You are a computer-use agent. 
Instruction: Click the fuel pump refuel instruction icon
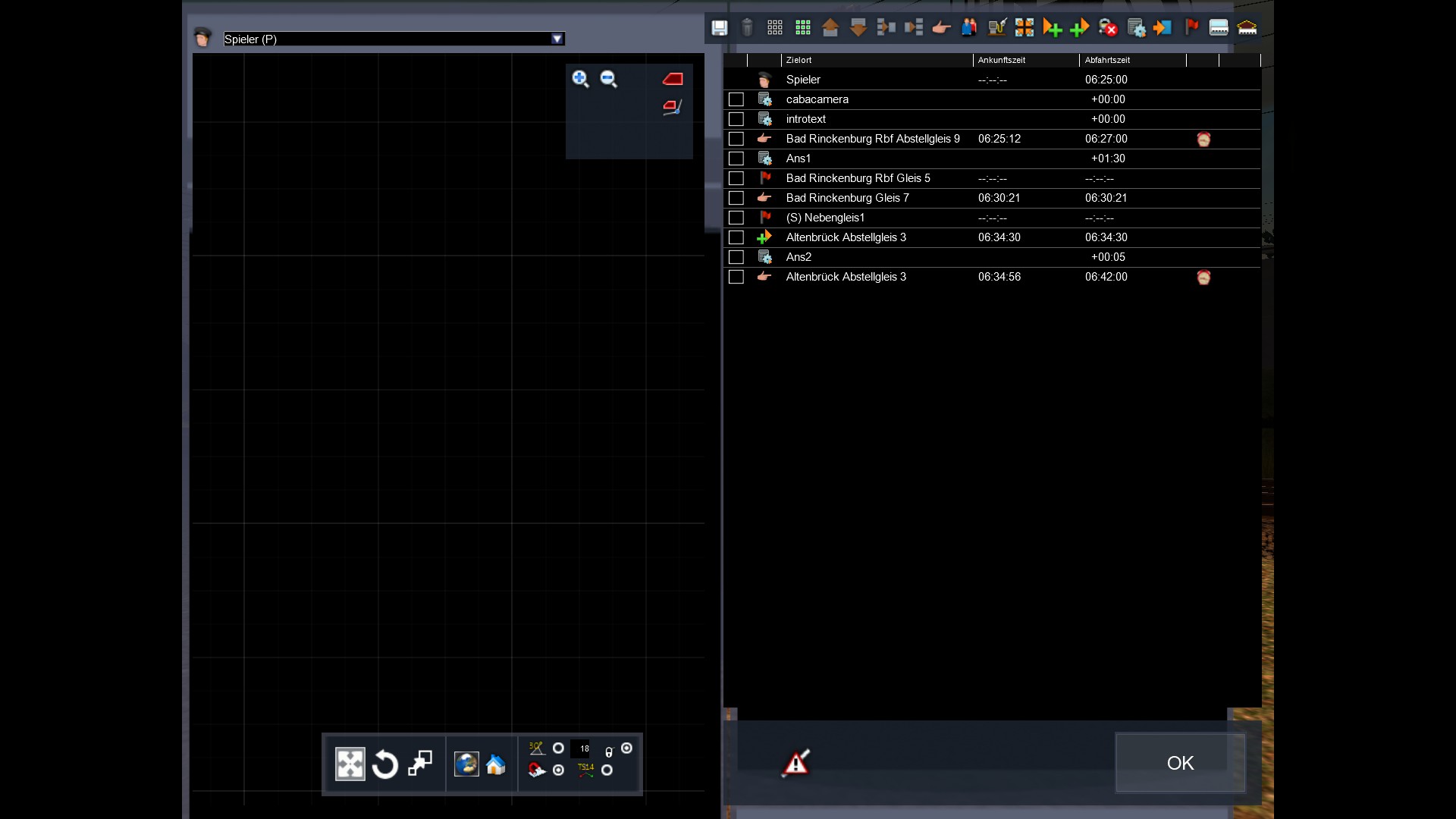(996, 28)
